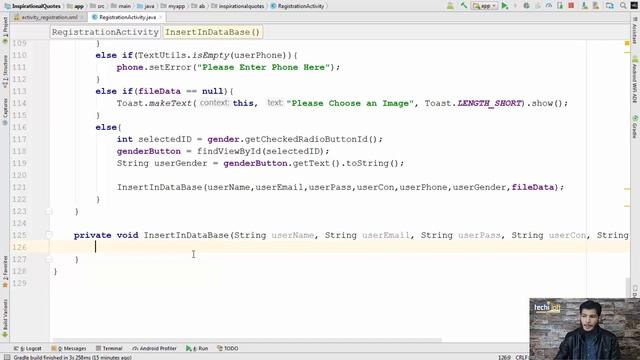Click the inspirationalquotes package breadcrumb
This screenshot has height=360, width=640.
tap(239, 6)
